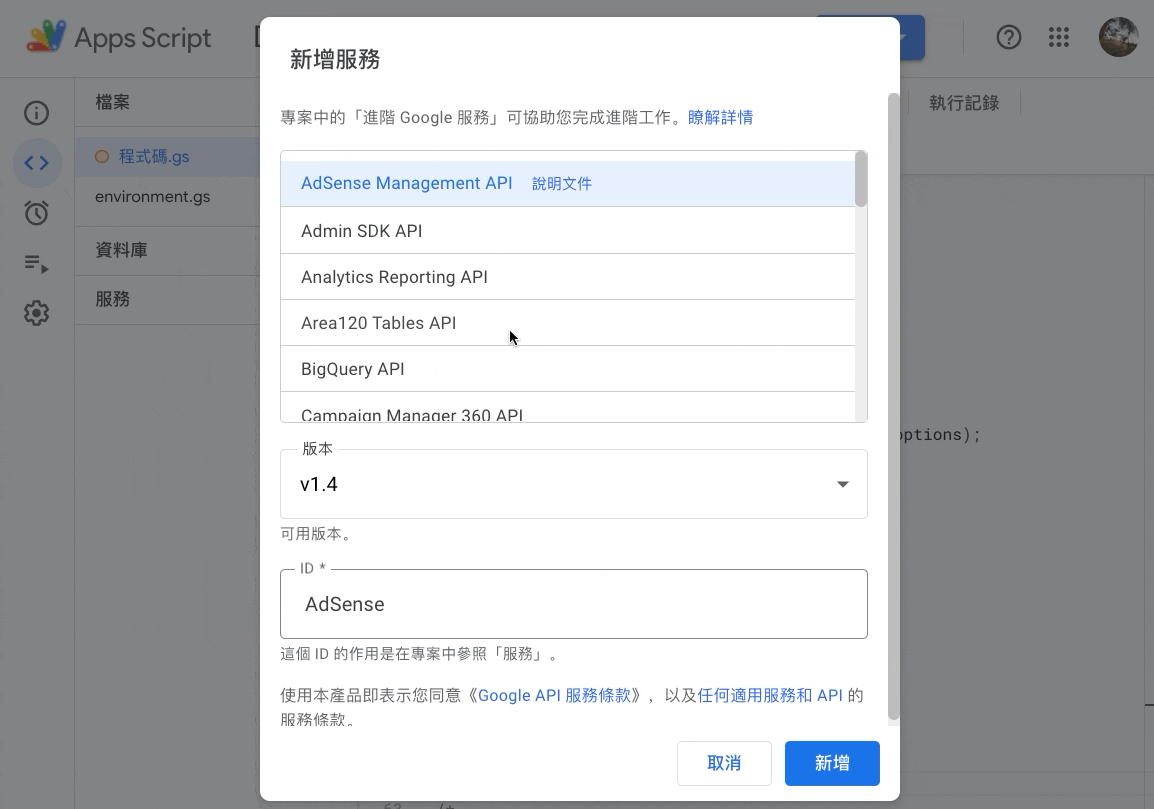This screenshot has width=1154, height=809.
Task: Click the 服務 services section
Action: tap(113, 299)
